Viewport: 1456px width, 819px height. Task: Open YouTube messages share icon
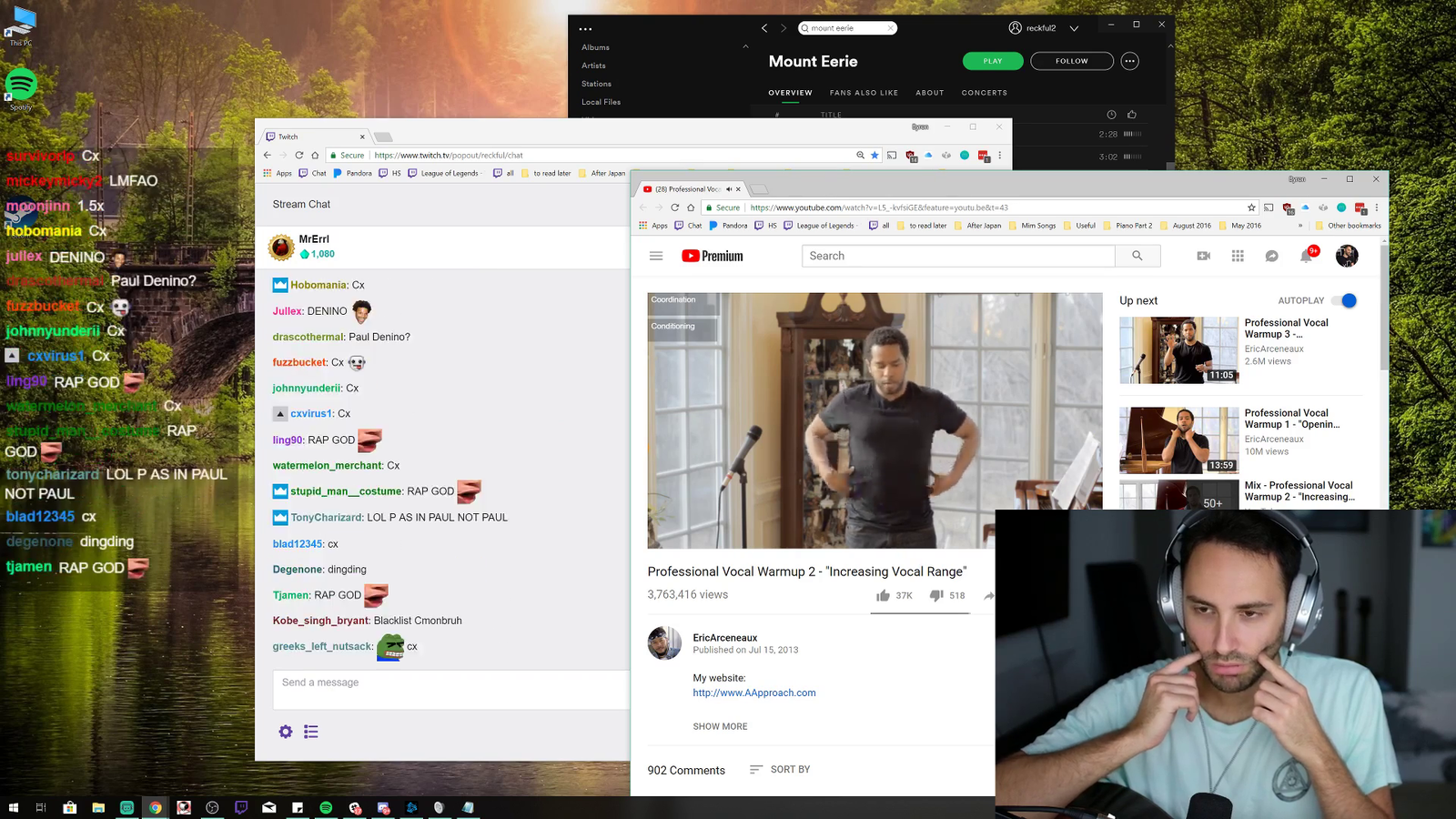(1272, 256)
